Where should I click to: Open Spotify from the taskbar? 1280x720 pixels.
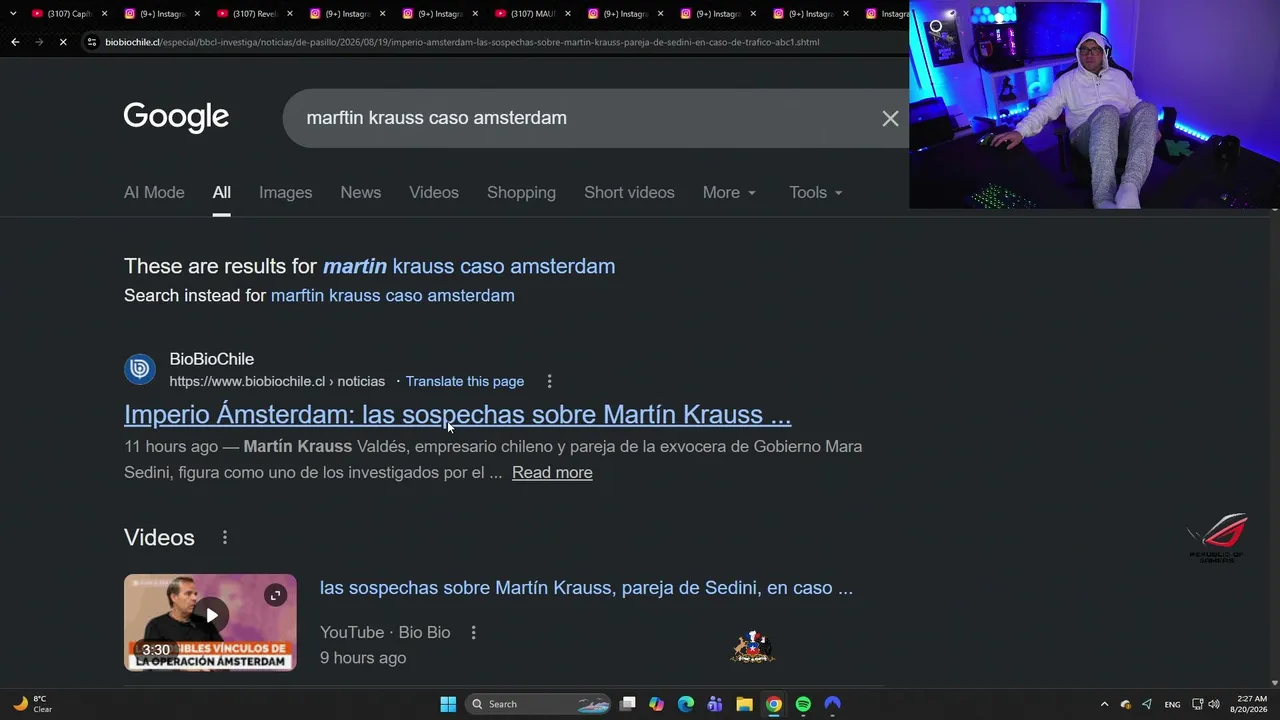pyautogui.click(x=803, y=704)
